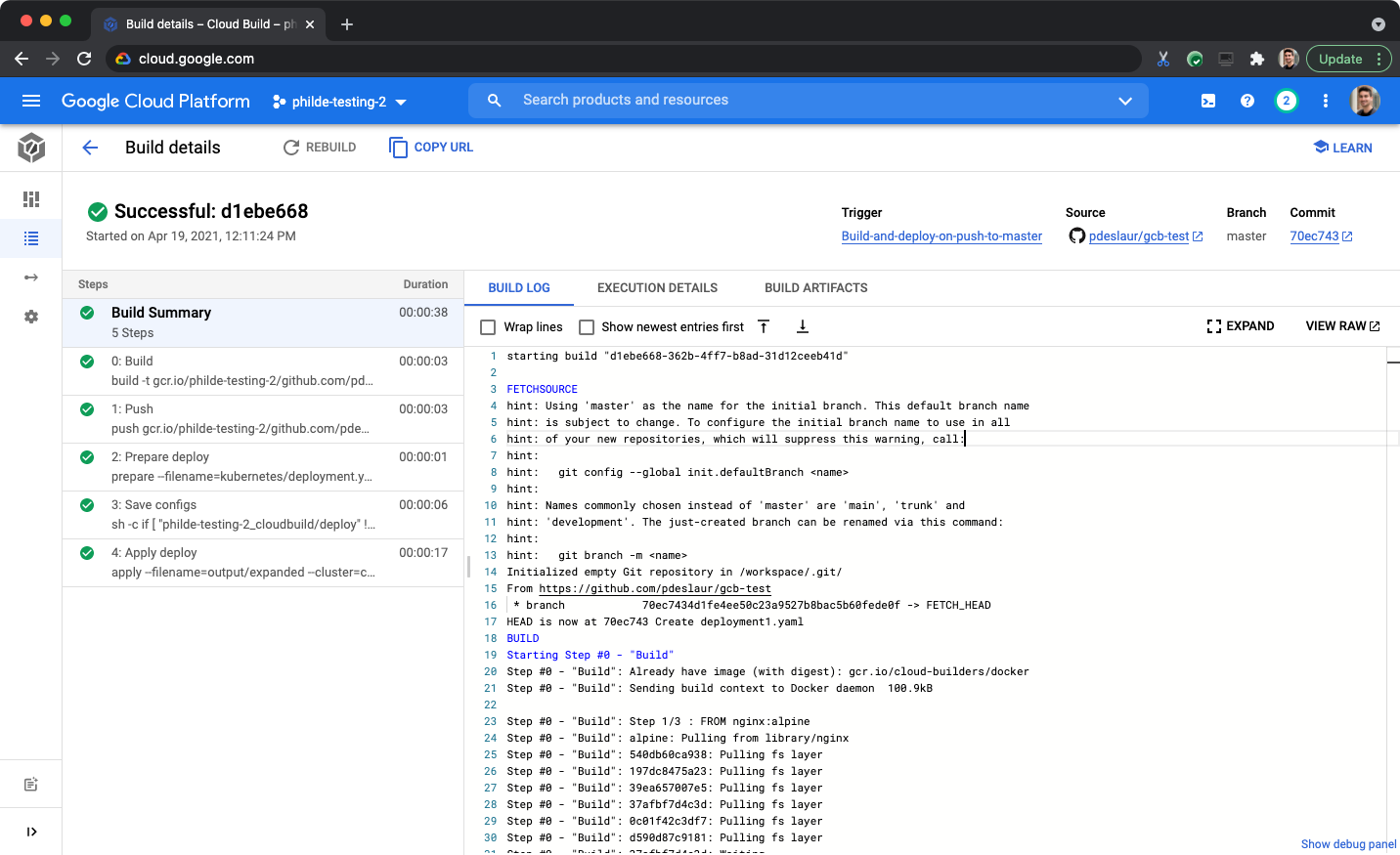Viewport: 1400px width, 855px height.
Task: Open the Triggers arrow icon in sidebar
Action: pos(31,278)
